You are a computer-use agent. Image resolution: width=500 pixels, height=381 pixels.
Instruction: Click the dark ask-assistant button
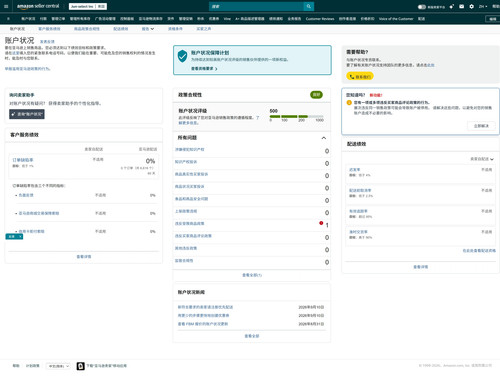click(27, 114)
